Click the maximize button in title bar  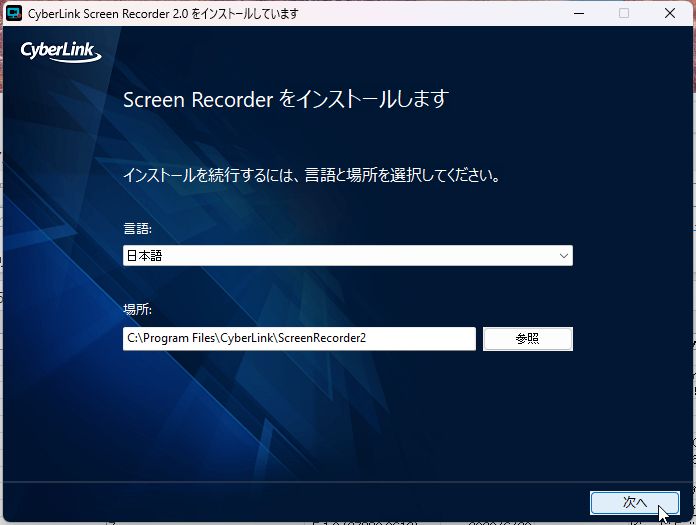624,13
